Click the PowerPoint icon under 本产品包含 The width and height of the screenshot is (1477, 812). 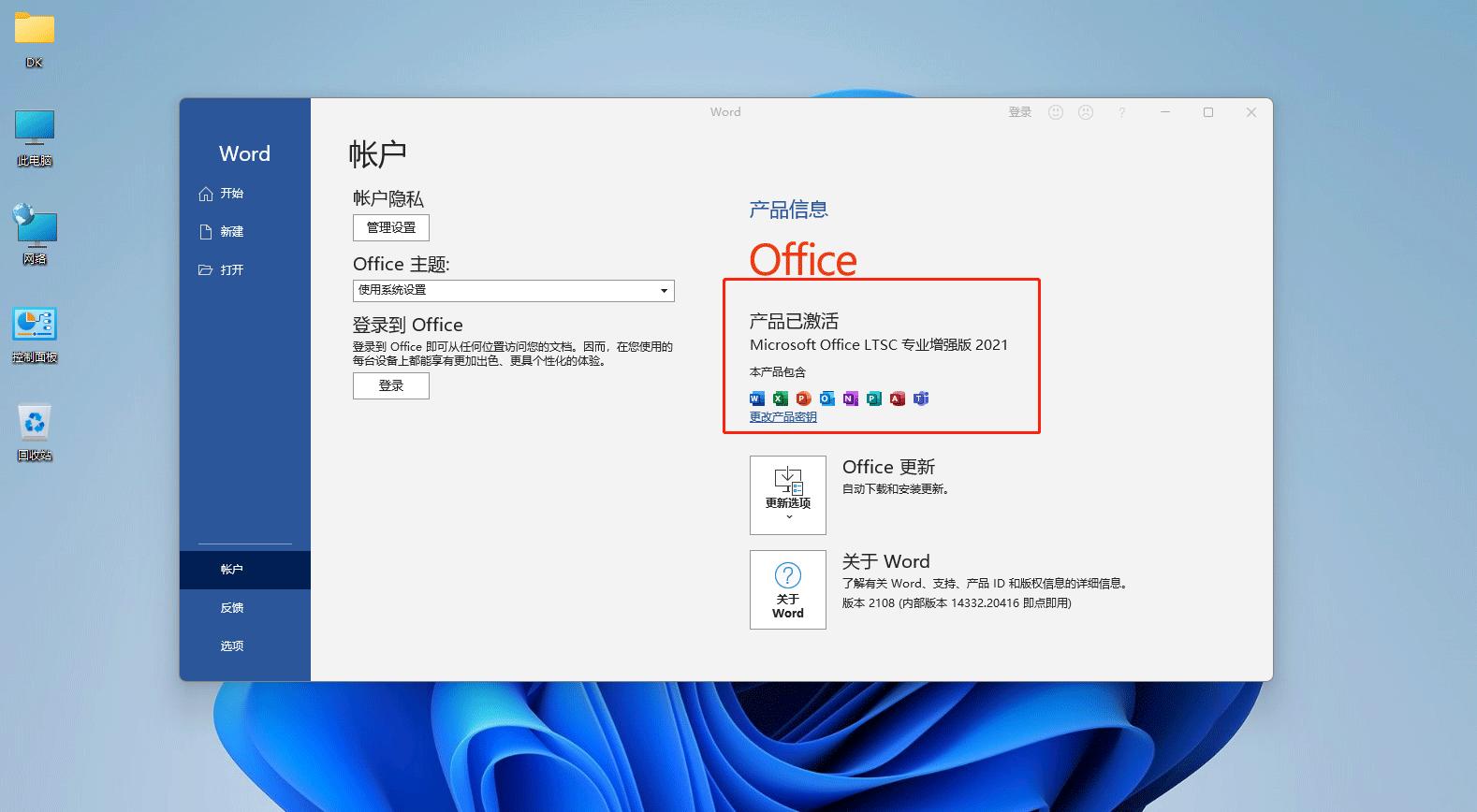point(803,399)
